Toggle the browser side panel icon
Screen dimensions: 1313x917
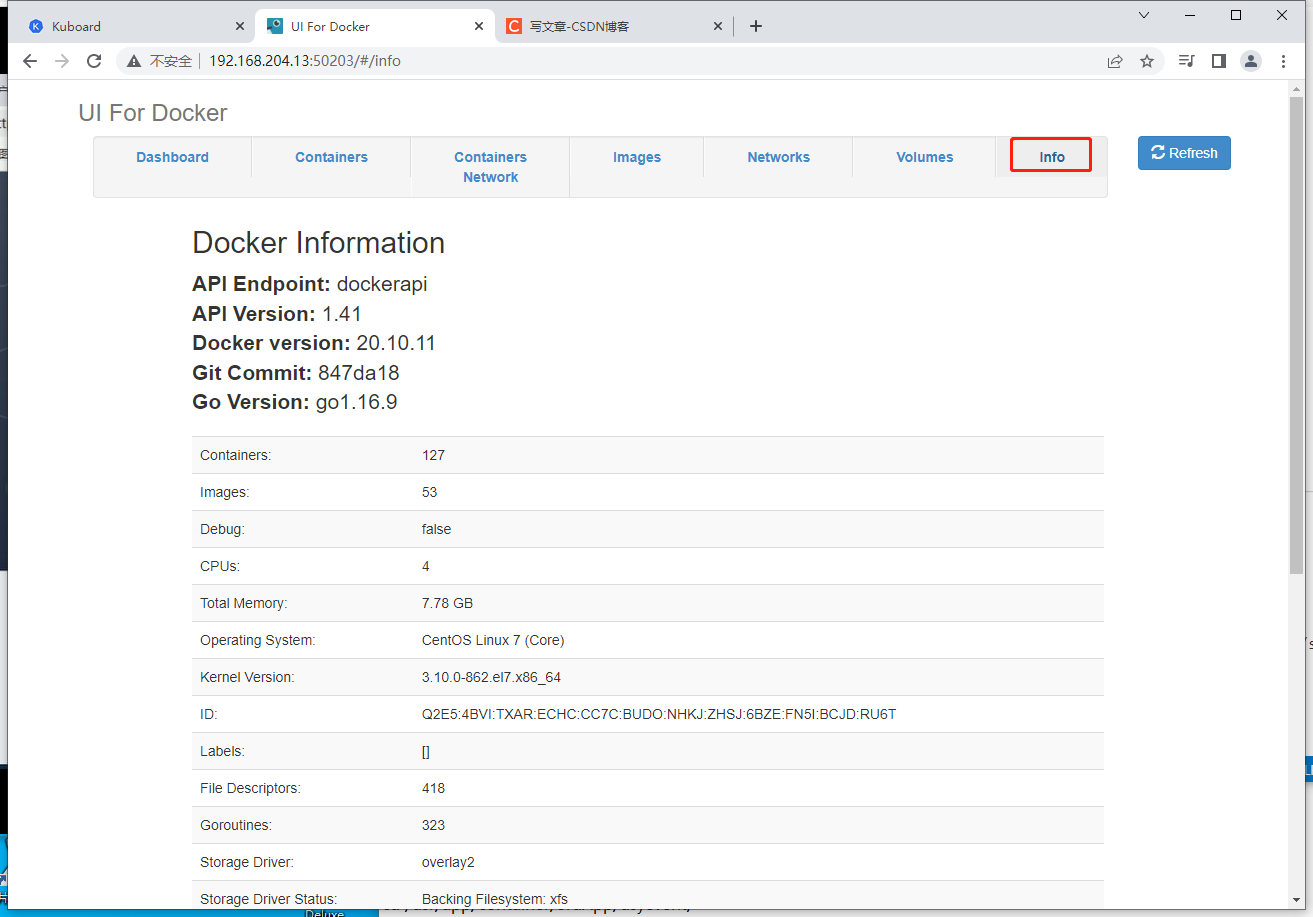click(1218, 61)
